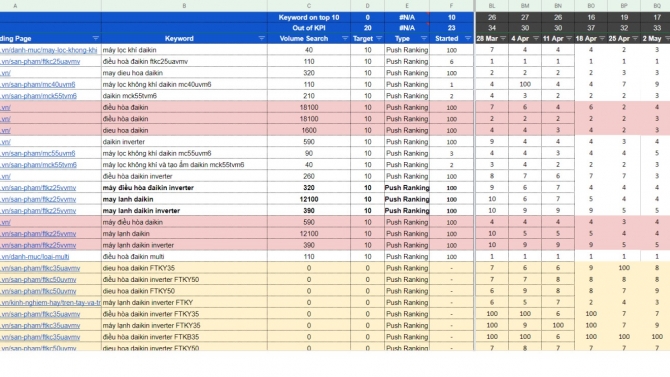This screenshot has height=377, width=670.
Task: Select volume cell 260
Action: [x=309, y=176]
